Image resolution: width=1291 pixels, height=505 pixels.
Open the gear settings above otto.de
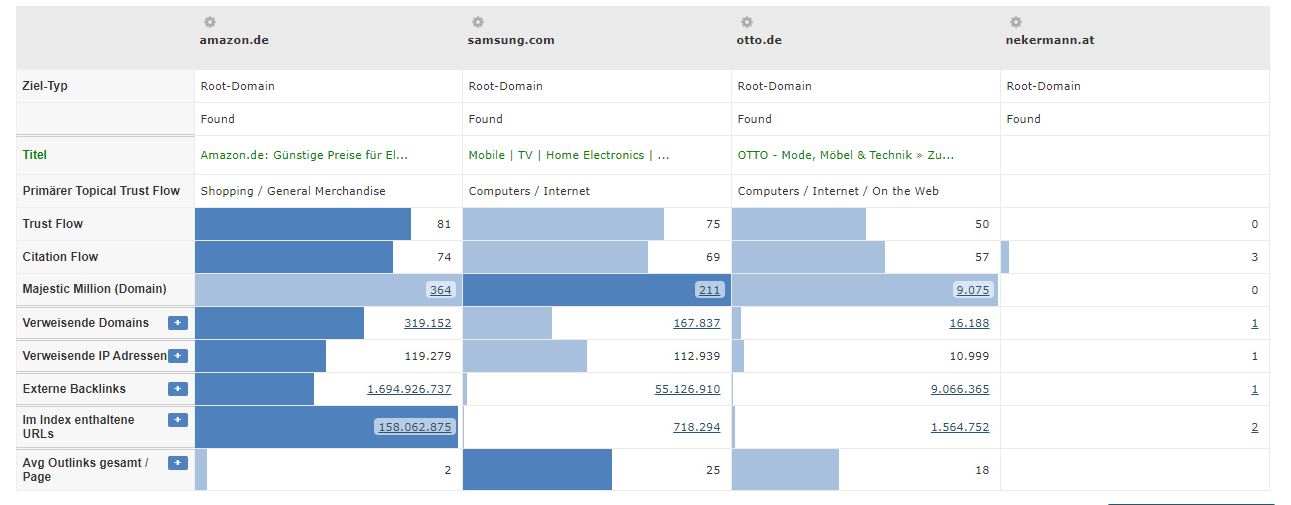tap(747, 22)
